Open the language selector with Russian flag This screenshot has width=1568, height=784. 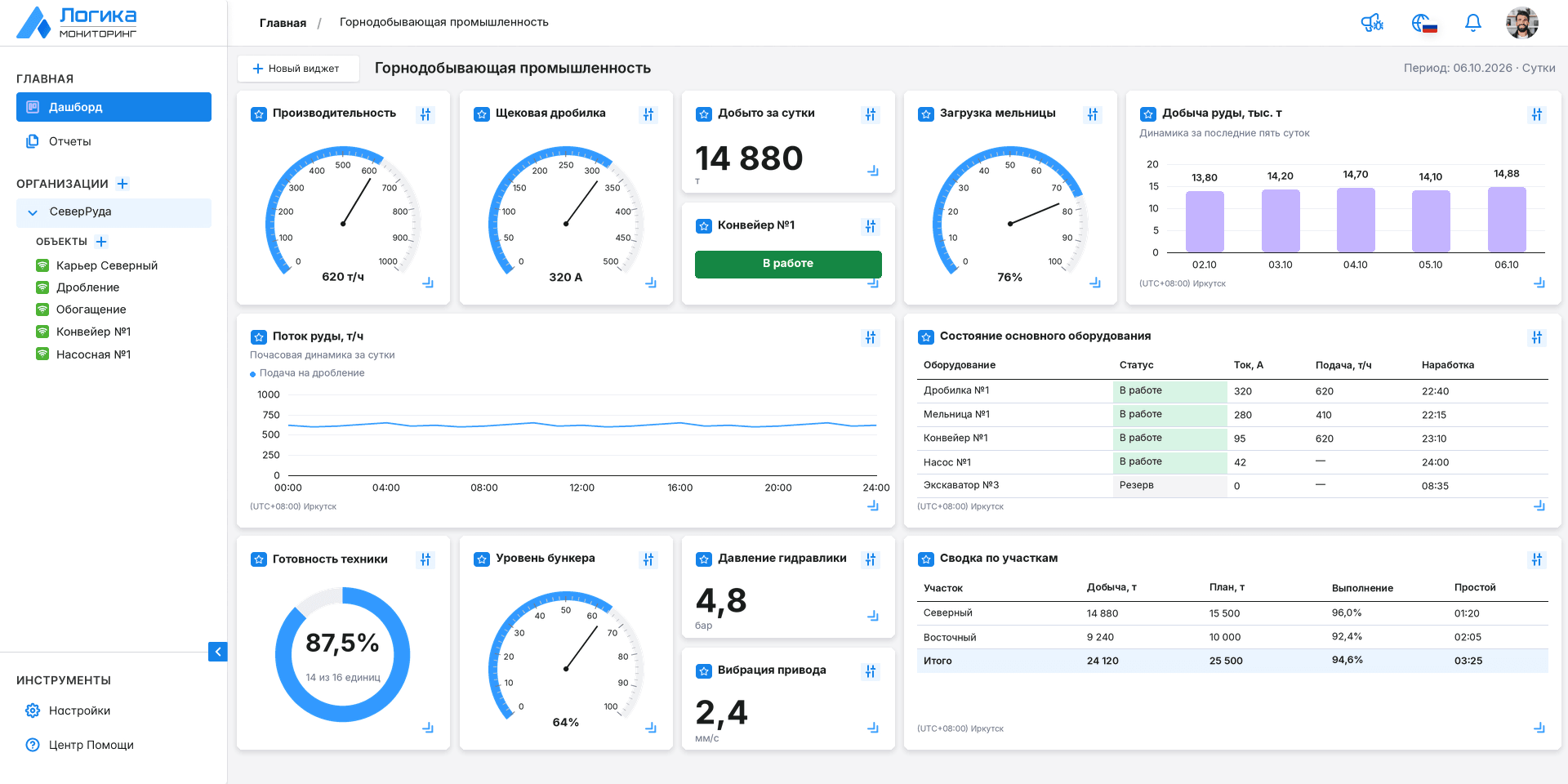pyautogui.click(x=1424, y=23)
